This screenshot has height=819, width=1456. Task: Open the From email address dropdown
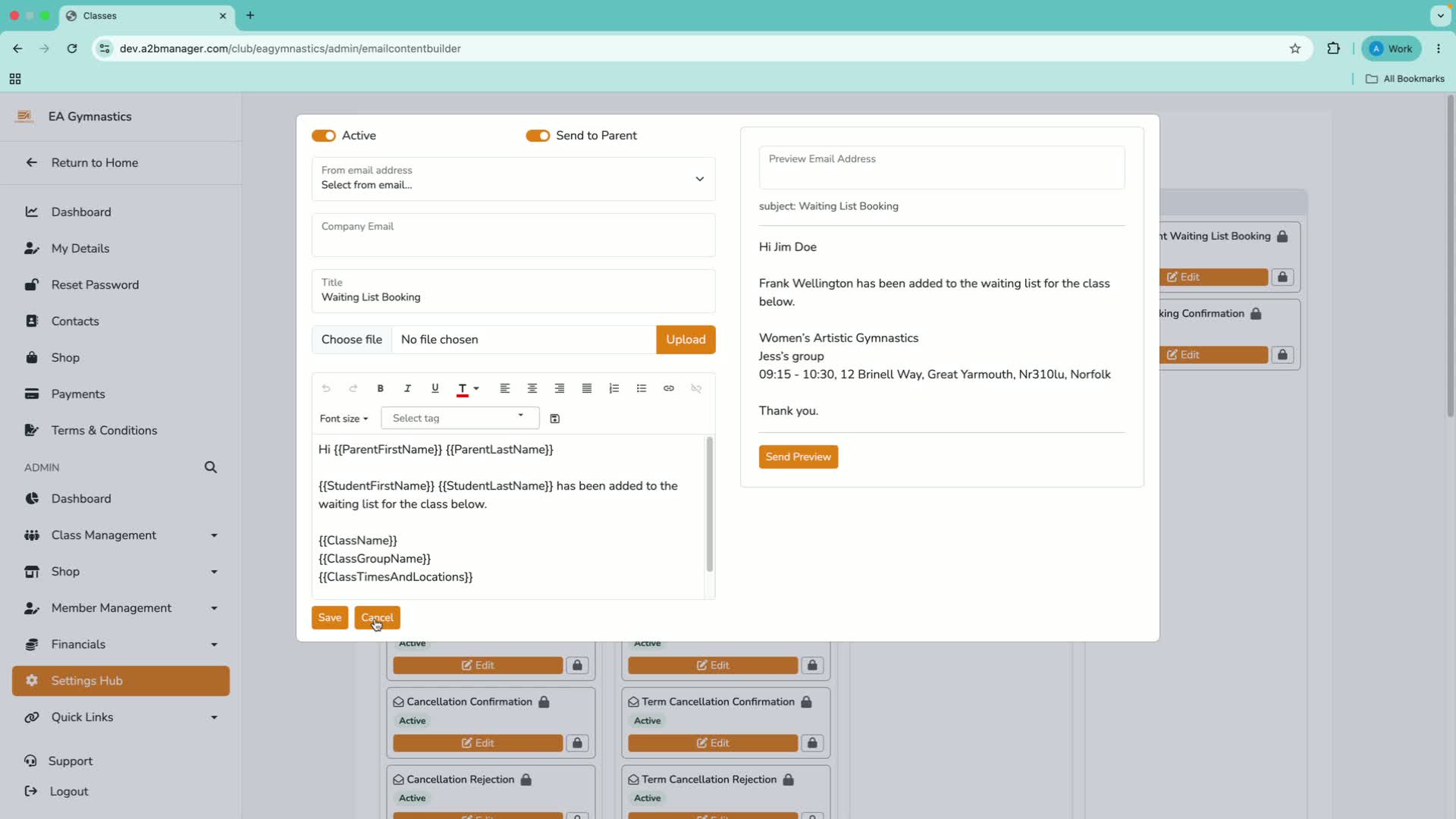coord(513,179)
